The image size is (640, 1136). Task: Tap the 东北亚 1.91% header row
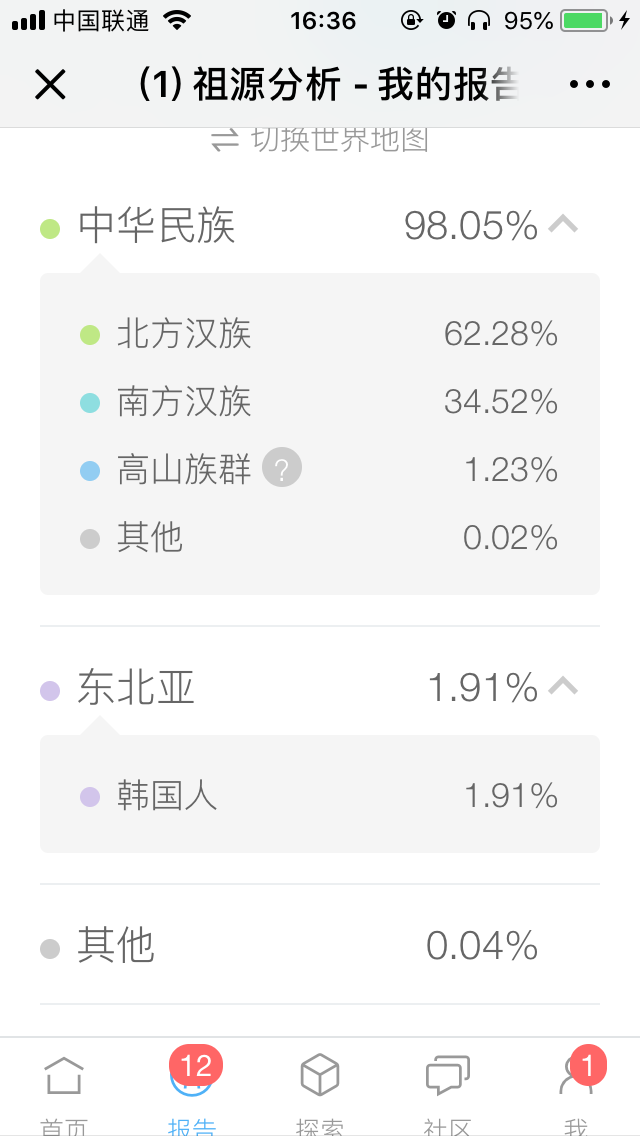pyautogui.click(x=320, y=688)
